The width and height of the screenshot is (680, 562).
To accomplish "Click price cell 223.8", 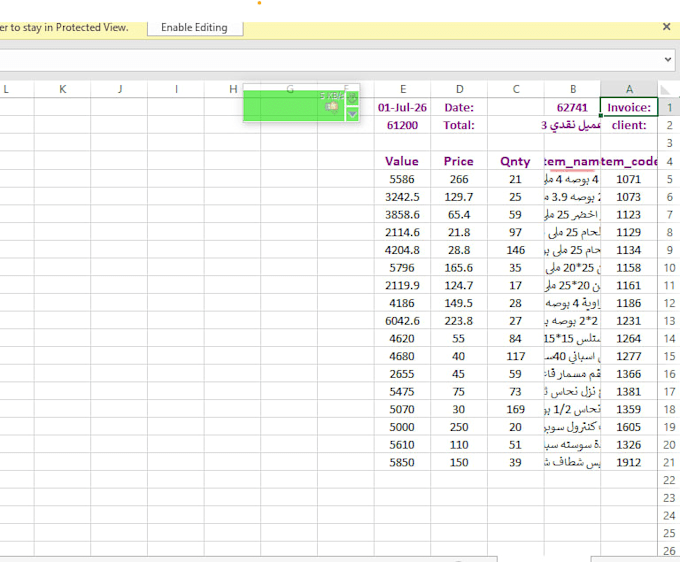I will tap(459, 321).
